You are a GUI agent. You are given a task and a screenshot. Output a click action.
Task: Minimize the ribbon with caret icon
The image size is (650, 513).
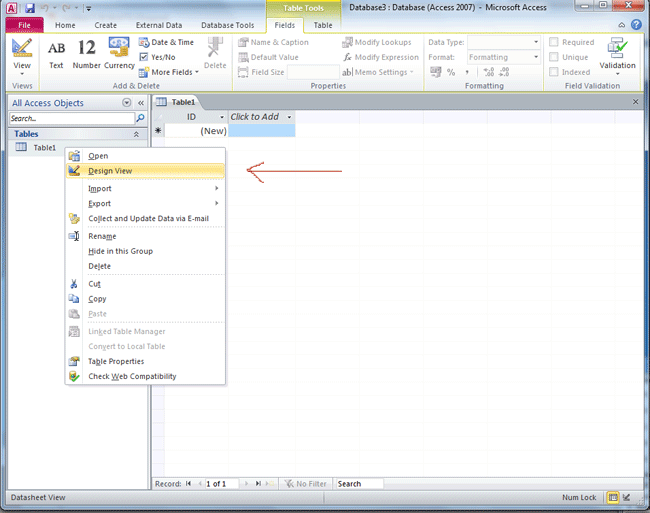pos(621,25)
